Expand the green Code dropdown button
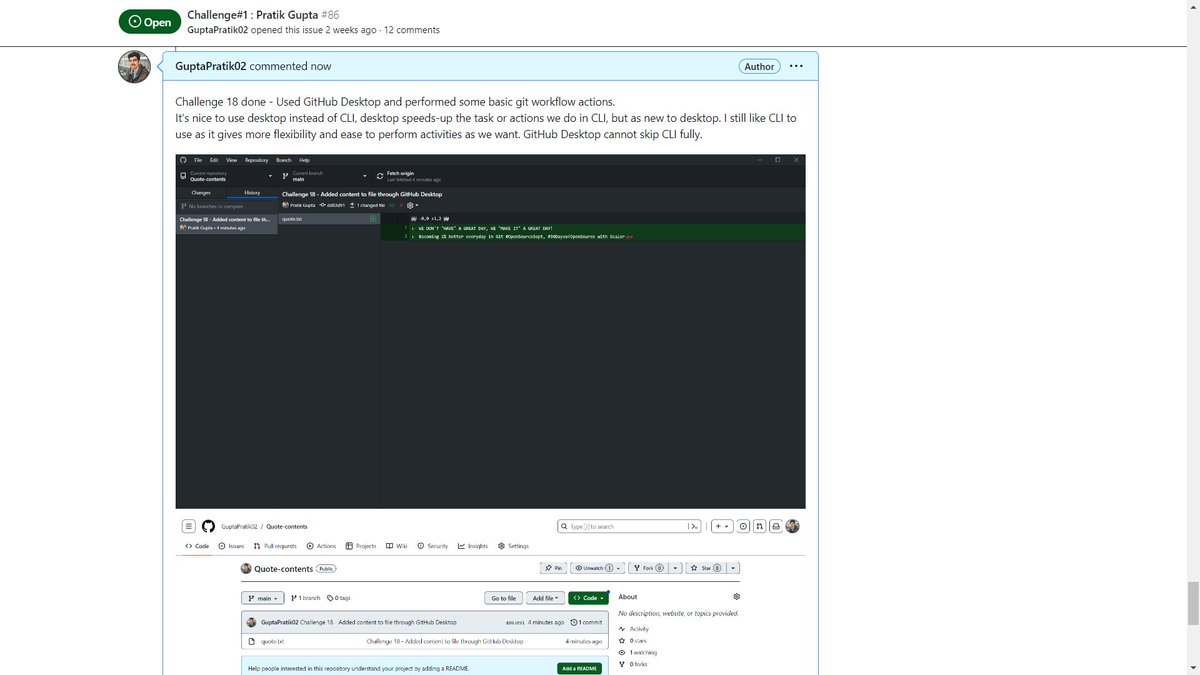1200x675 pixels. pos(588,598)
